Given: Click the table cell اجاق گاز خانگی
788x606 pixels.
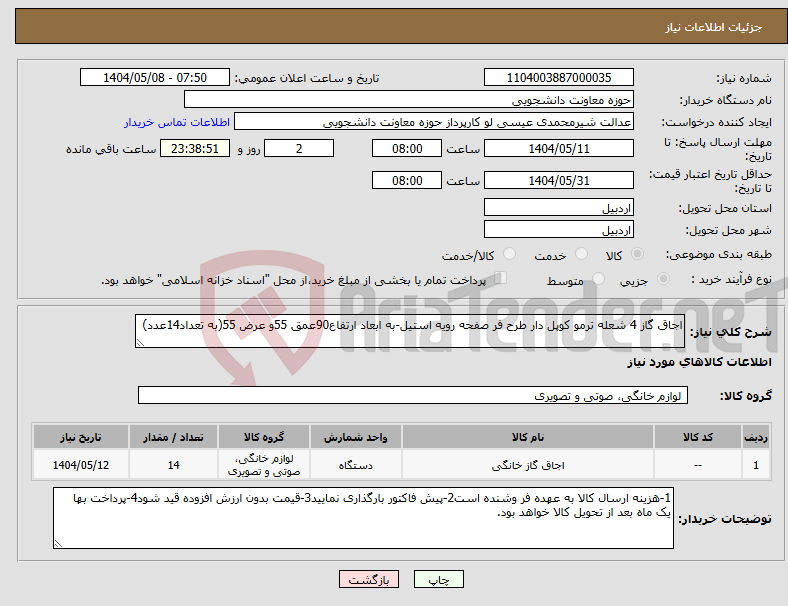Looking at the screenshot, I should click(x=527, y=465).
